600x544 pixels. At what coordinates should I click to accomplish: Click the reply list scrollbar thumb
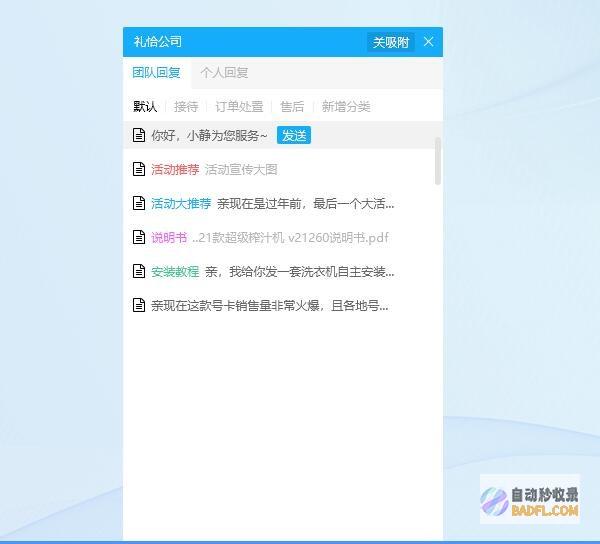pyautogui.click(x=438, y=161)
